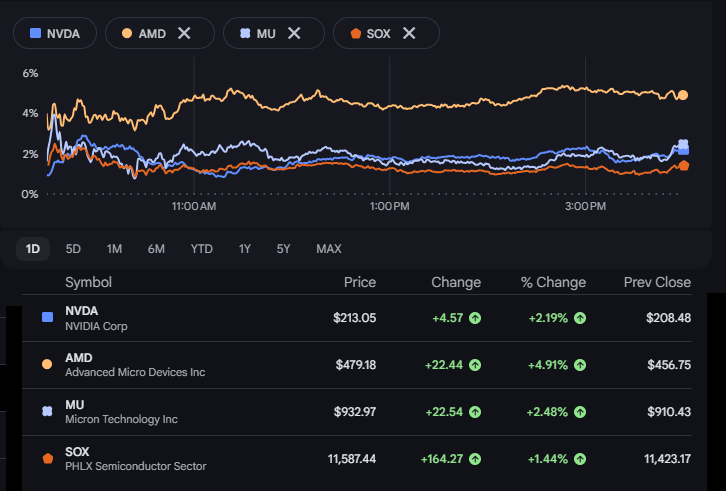
Task: Switch to the 6M time range
Action: point(156,249)
